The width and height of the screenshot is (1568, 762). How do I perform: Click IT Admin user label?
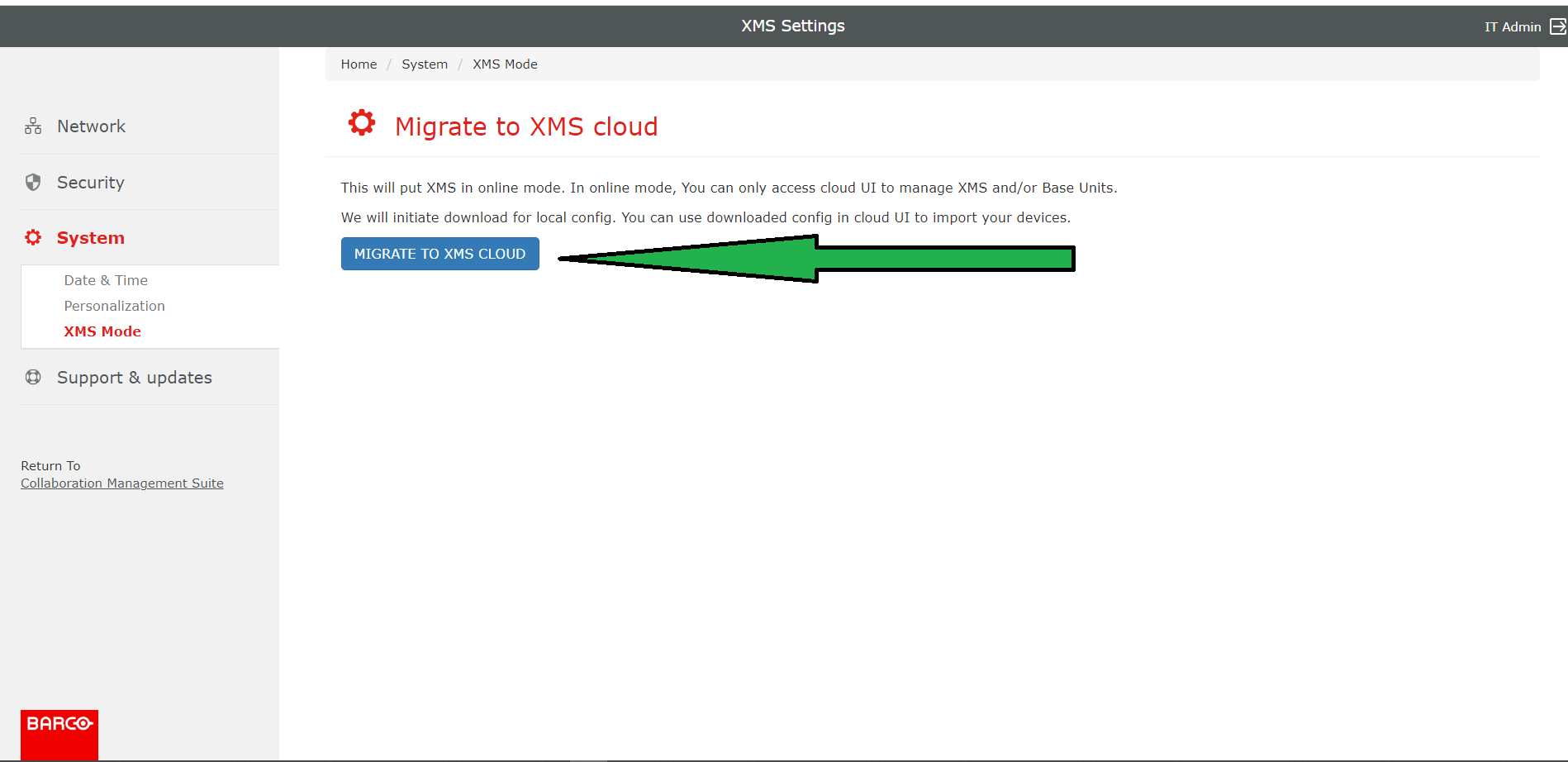tap(1513, 26)
